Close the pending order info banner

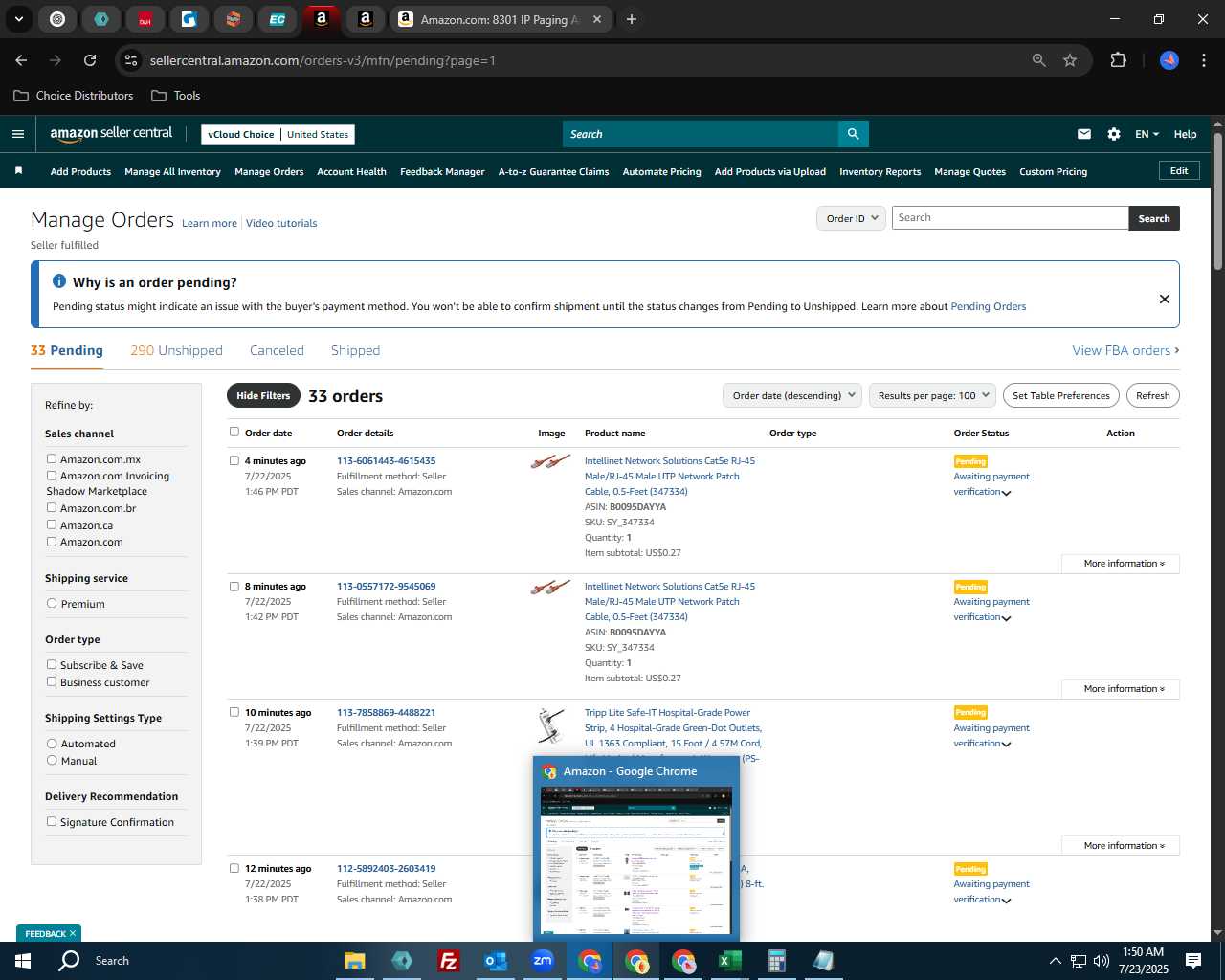click(1165, 299)
